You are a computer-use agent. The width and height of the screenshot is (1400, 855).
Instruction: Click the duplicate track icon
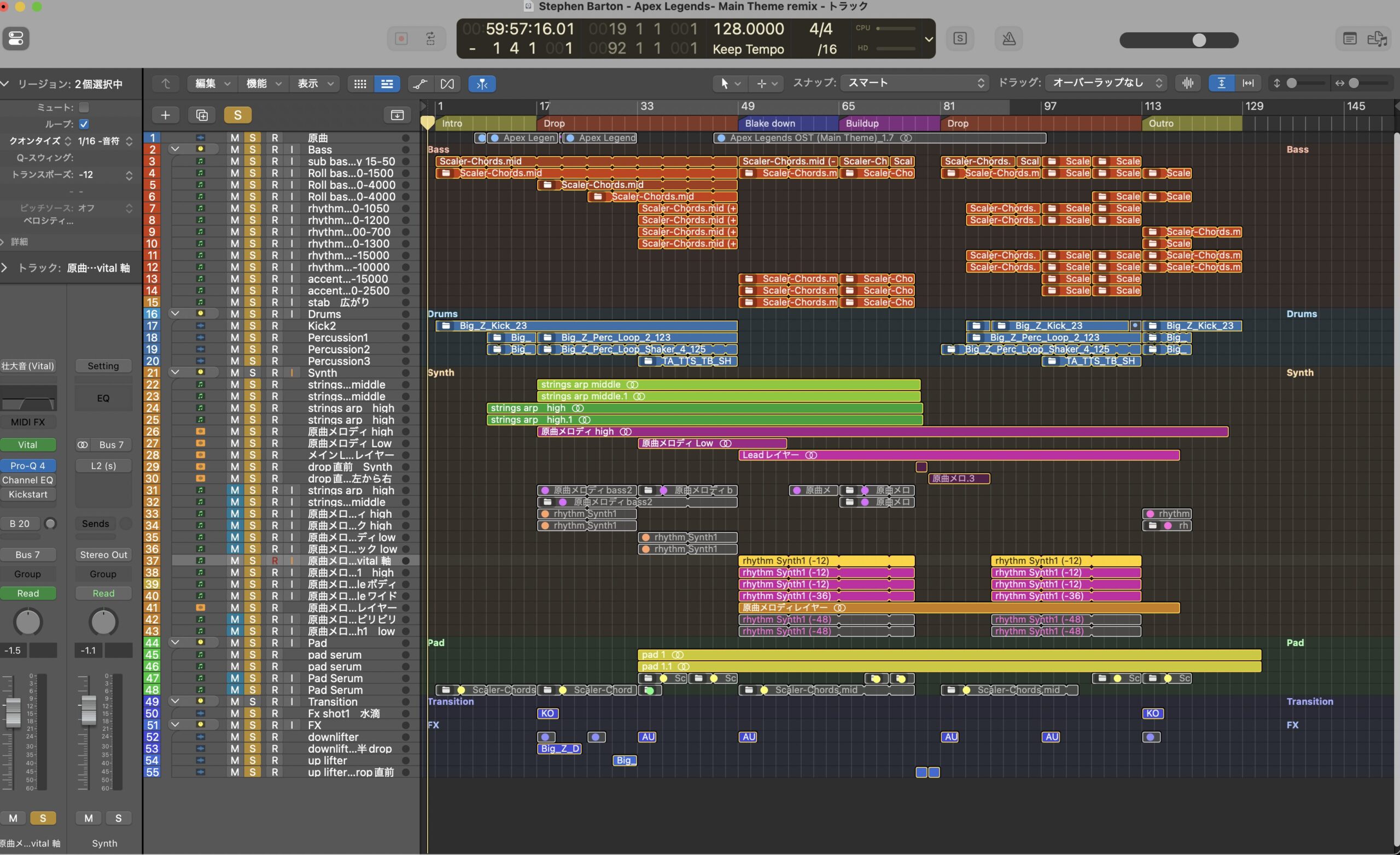pos(202,115)
